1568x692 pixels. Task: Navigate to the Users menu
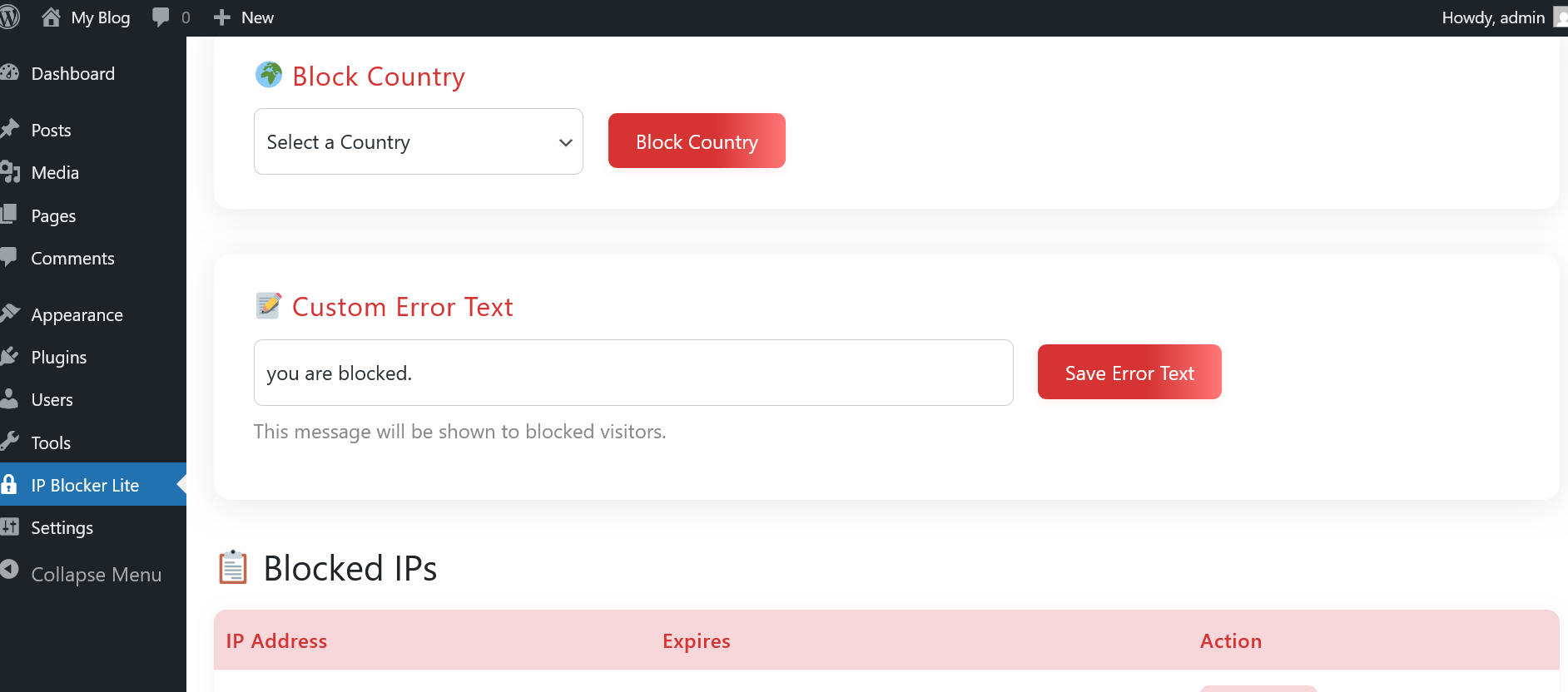[52, 400]
